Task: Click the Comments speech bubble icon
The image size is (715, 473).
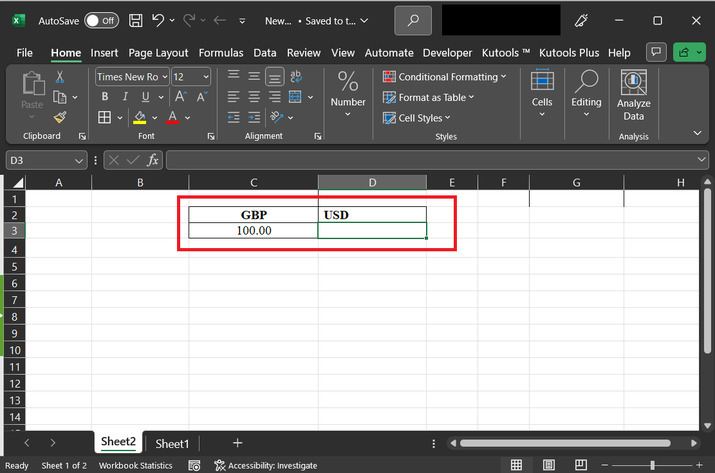Action: click(656, 52)
